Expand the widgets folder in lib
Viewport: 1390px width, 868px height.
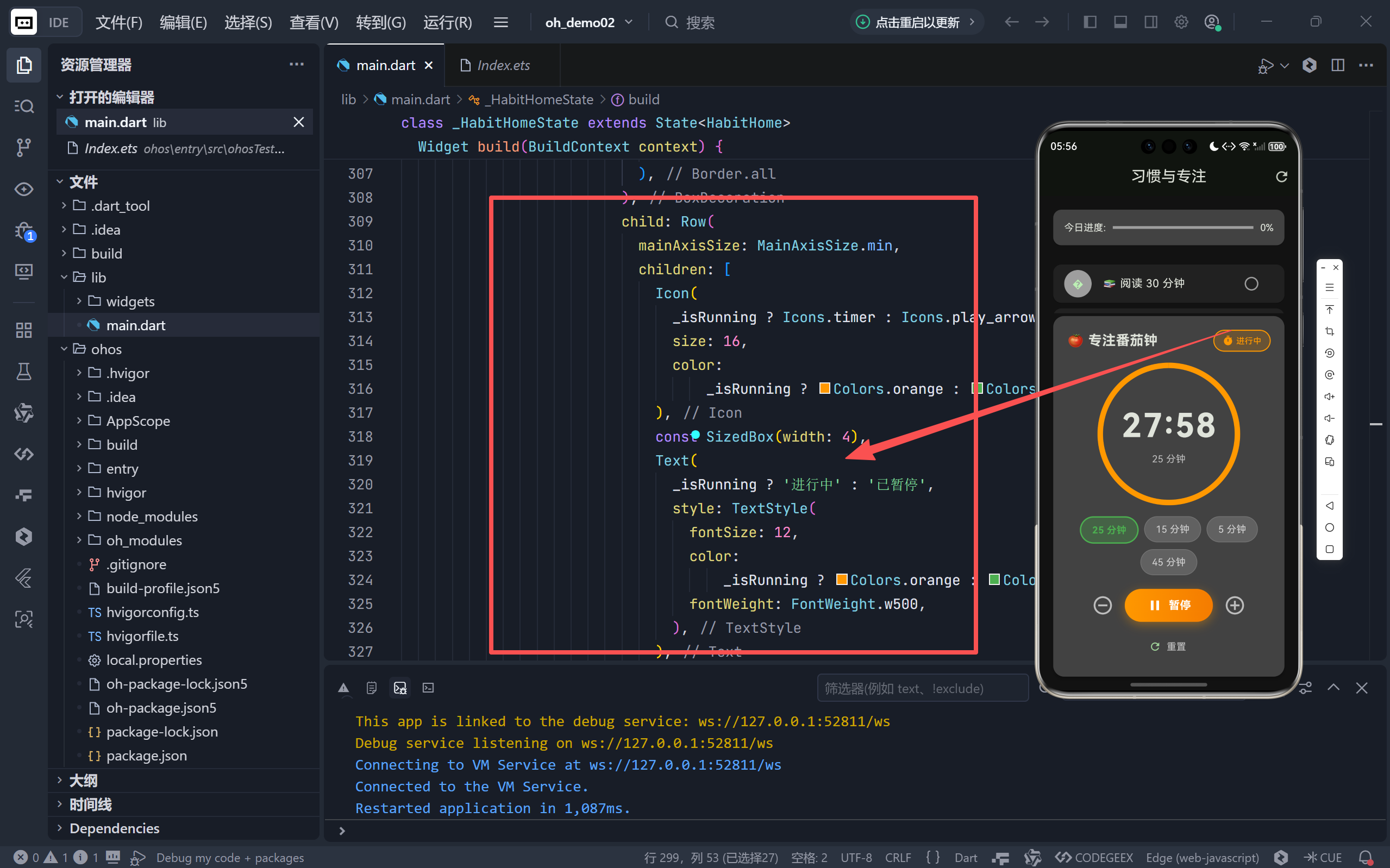[x=130, y=301]
